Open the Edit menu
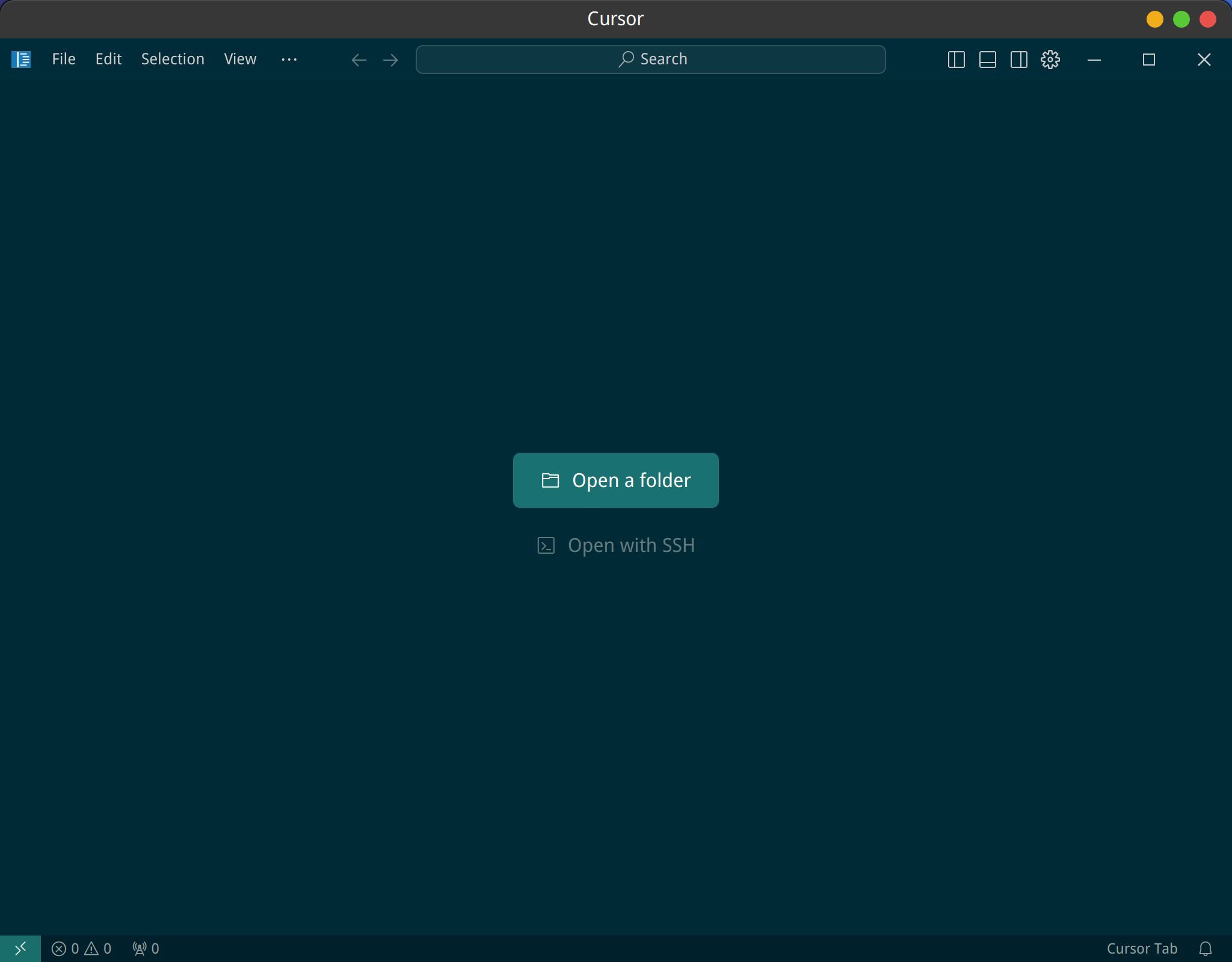 pyautogui.click(x=108, y=59)
